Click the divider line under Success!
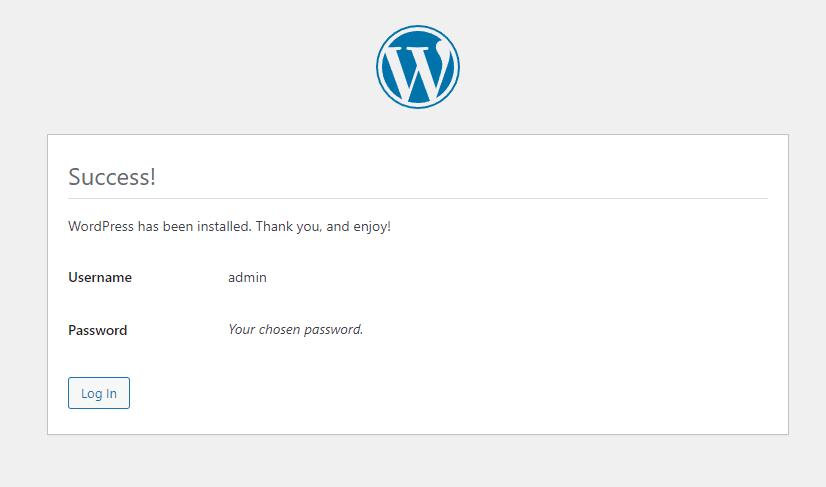The image size is (826, 487). (x=418, y=198)
